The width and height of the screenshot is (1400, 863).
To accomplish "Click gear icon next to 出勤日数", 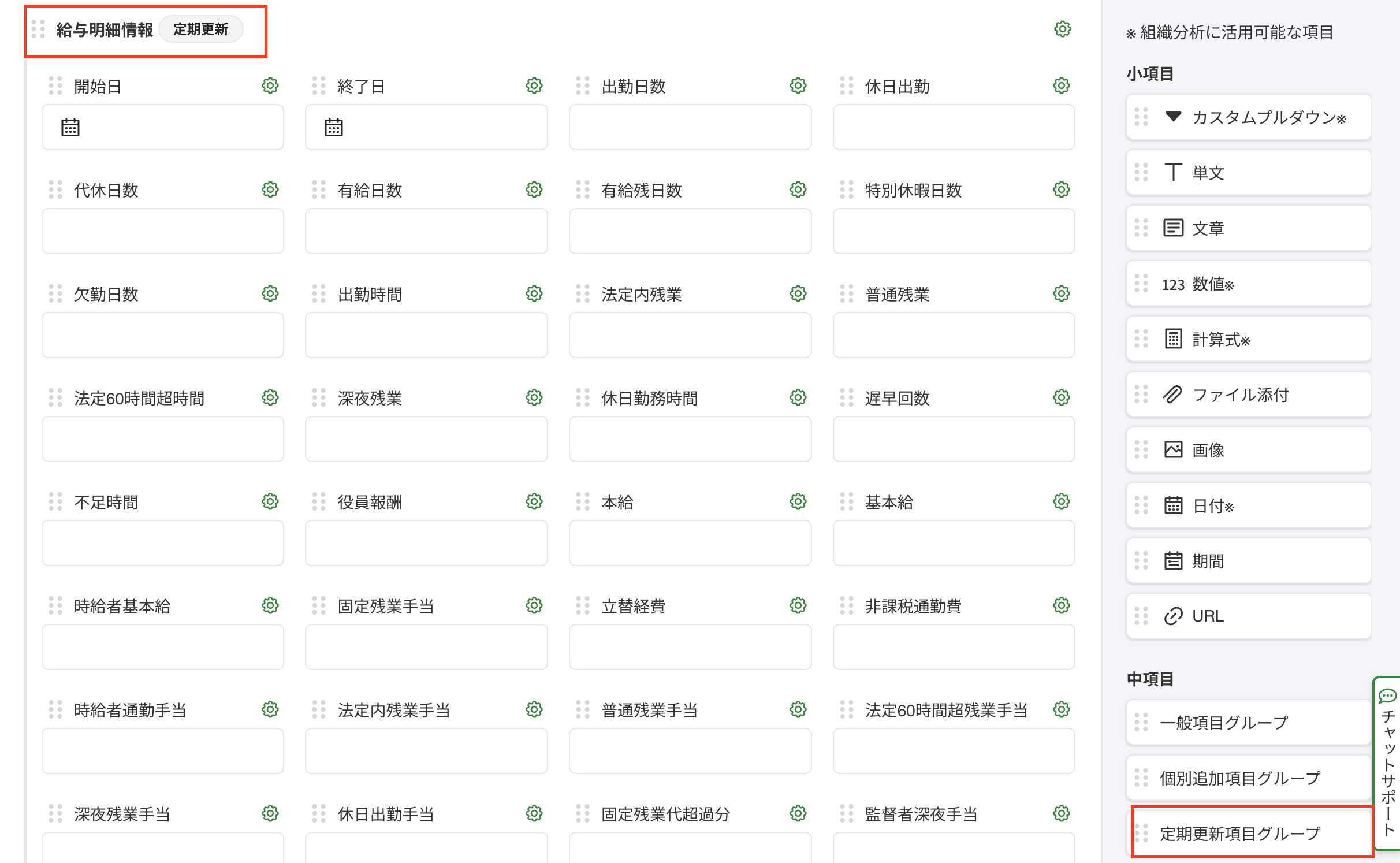I will tap(798, 86).
